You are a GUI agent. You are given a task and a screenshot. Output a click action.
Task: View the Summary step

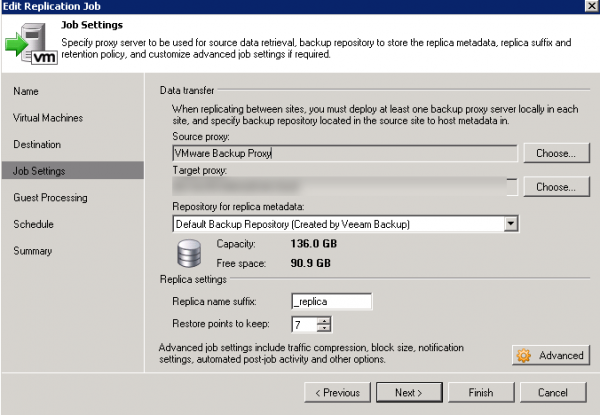(32, 251)
